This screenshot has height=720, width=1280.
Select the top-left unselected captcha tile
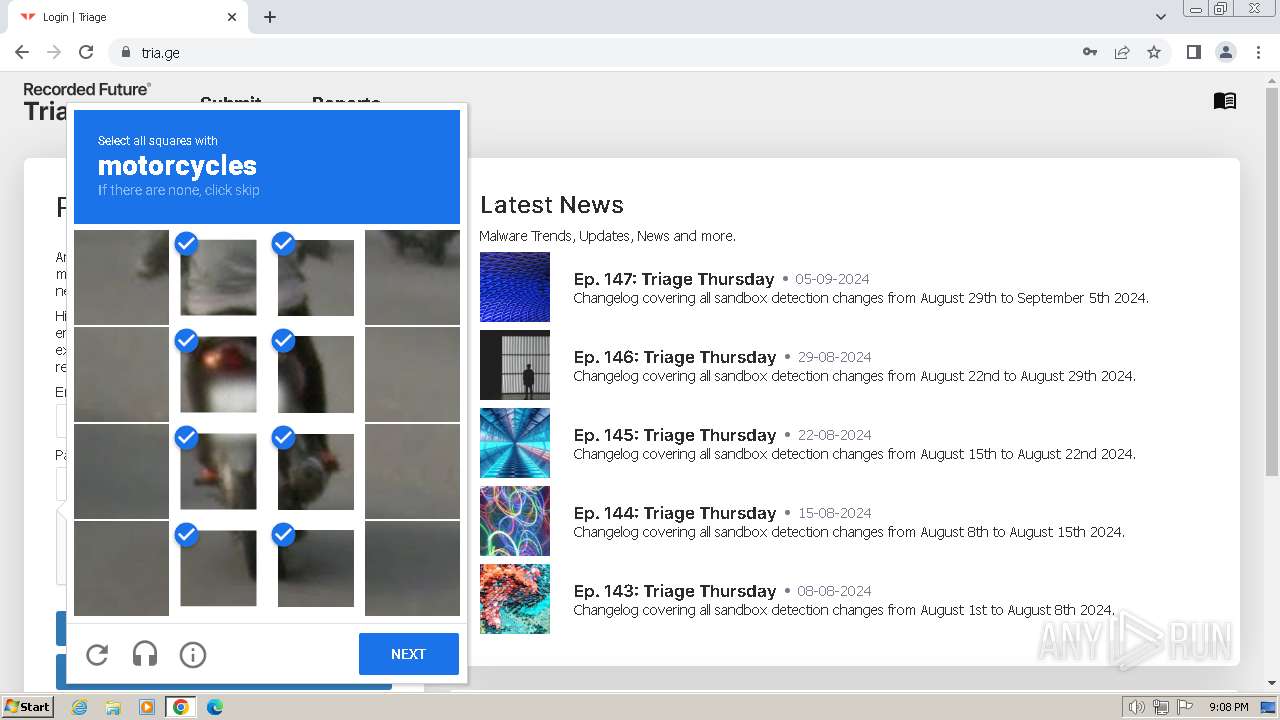[x=121, y=277]
